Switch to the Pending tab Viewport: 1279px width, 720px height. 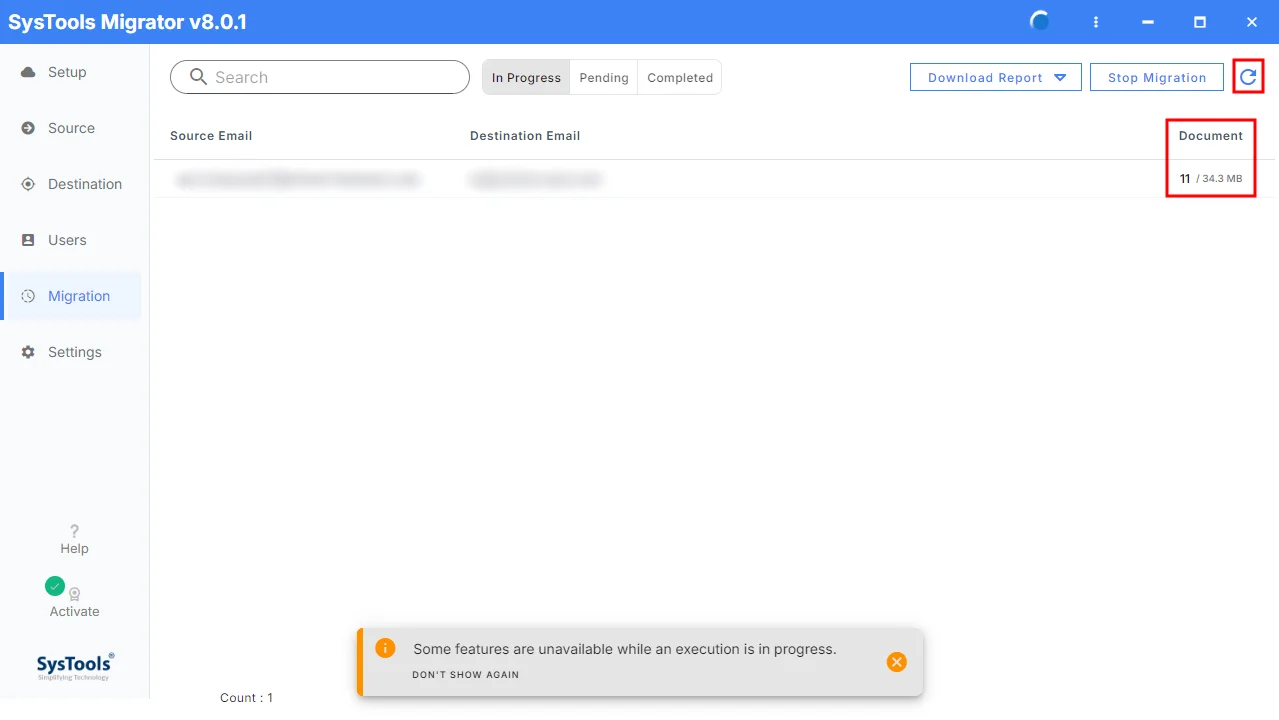[604, 77]
